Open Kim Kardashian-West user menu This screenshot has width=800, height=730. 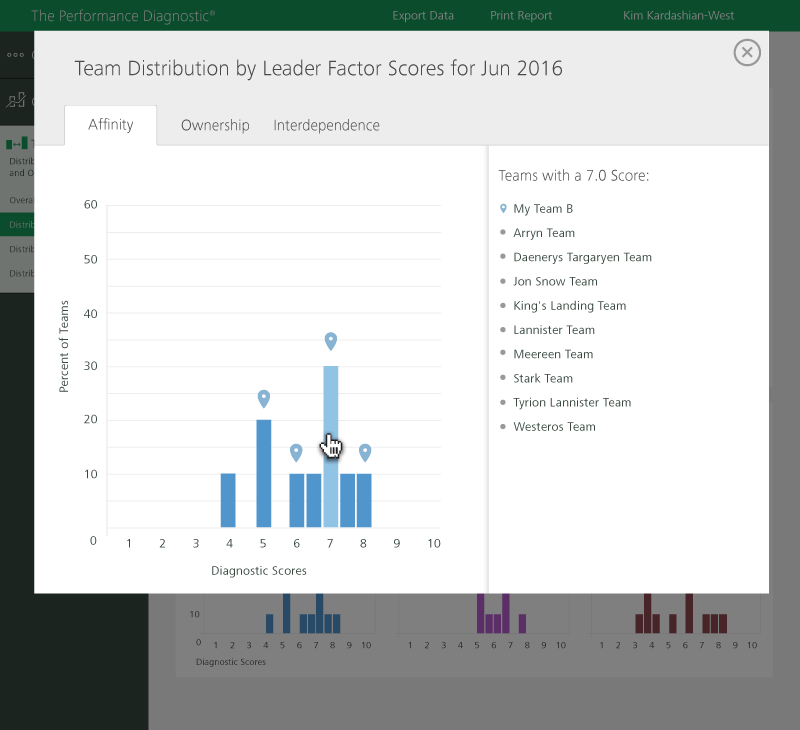pos(678,15)
